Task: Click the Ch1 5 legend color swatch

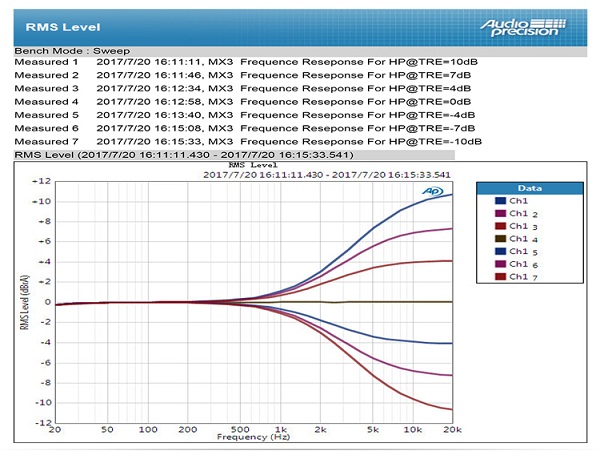Action: tap(500, 251)
